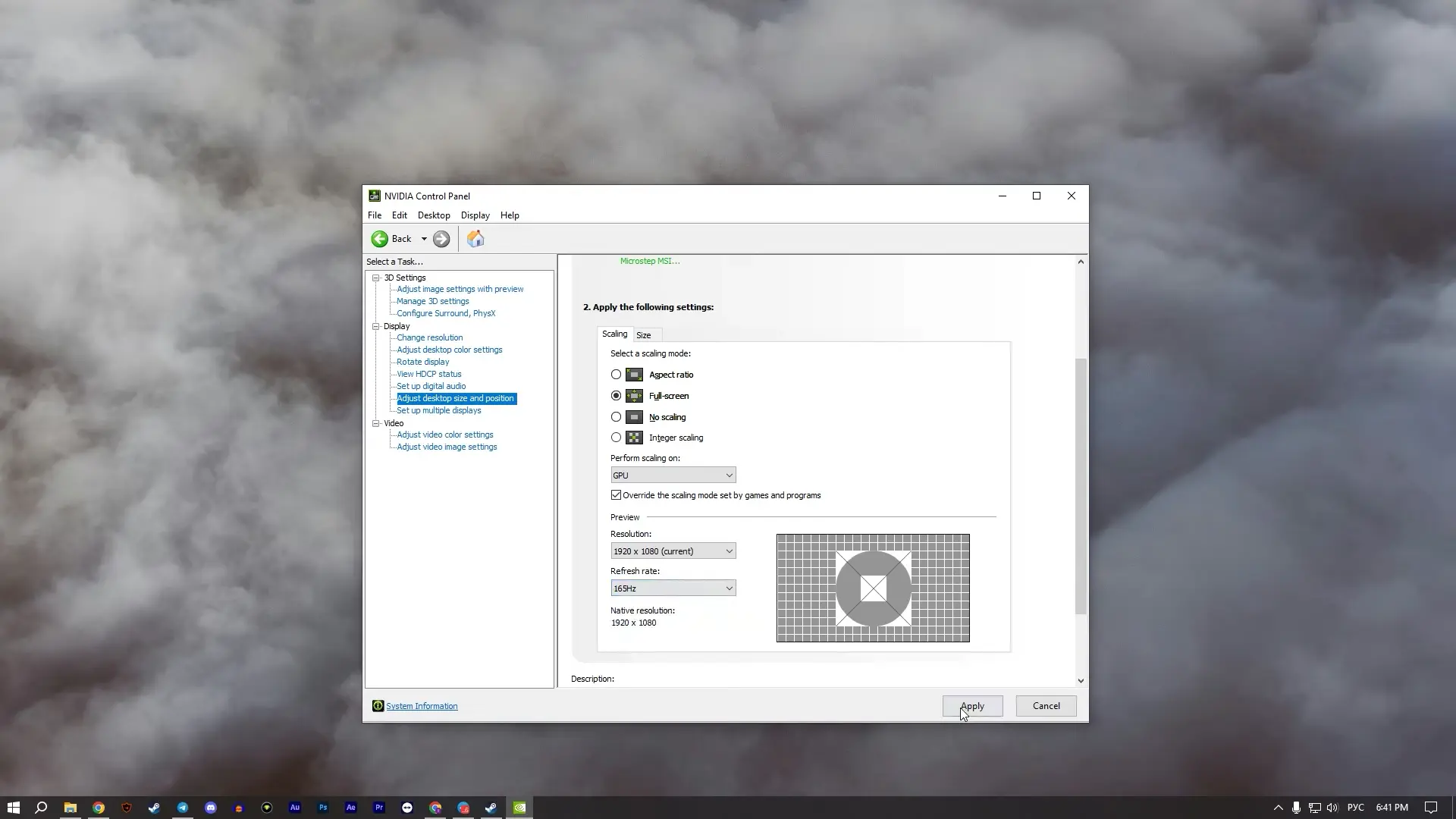The width and height of the screenshot is (1456, 819).
Task: Click the Cancel button
Action: [1046, 706]
